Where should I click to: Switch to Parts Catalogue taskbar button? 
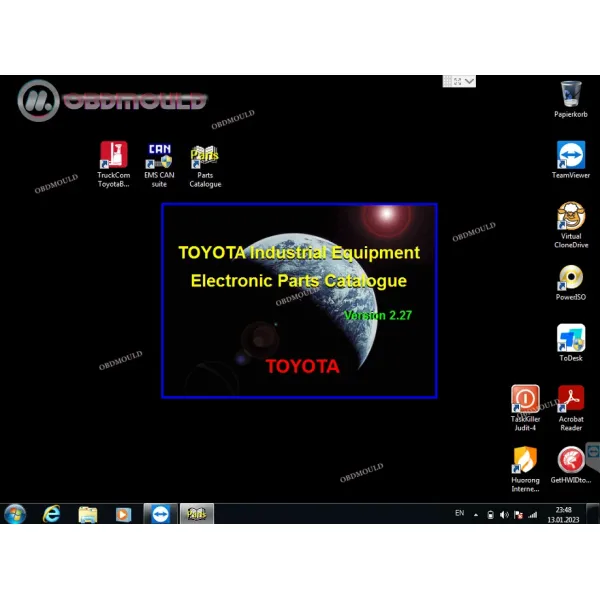[196, 514]
